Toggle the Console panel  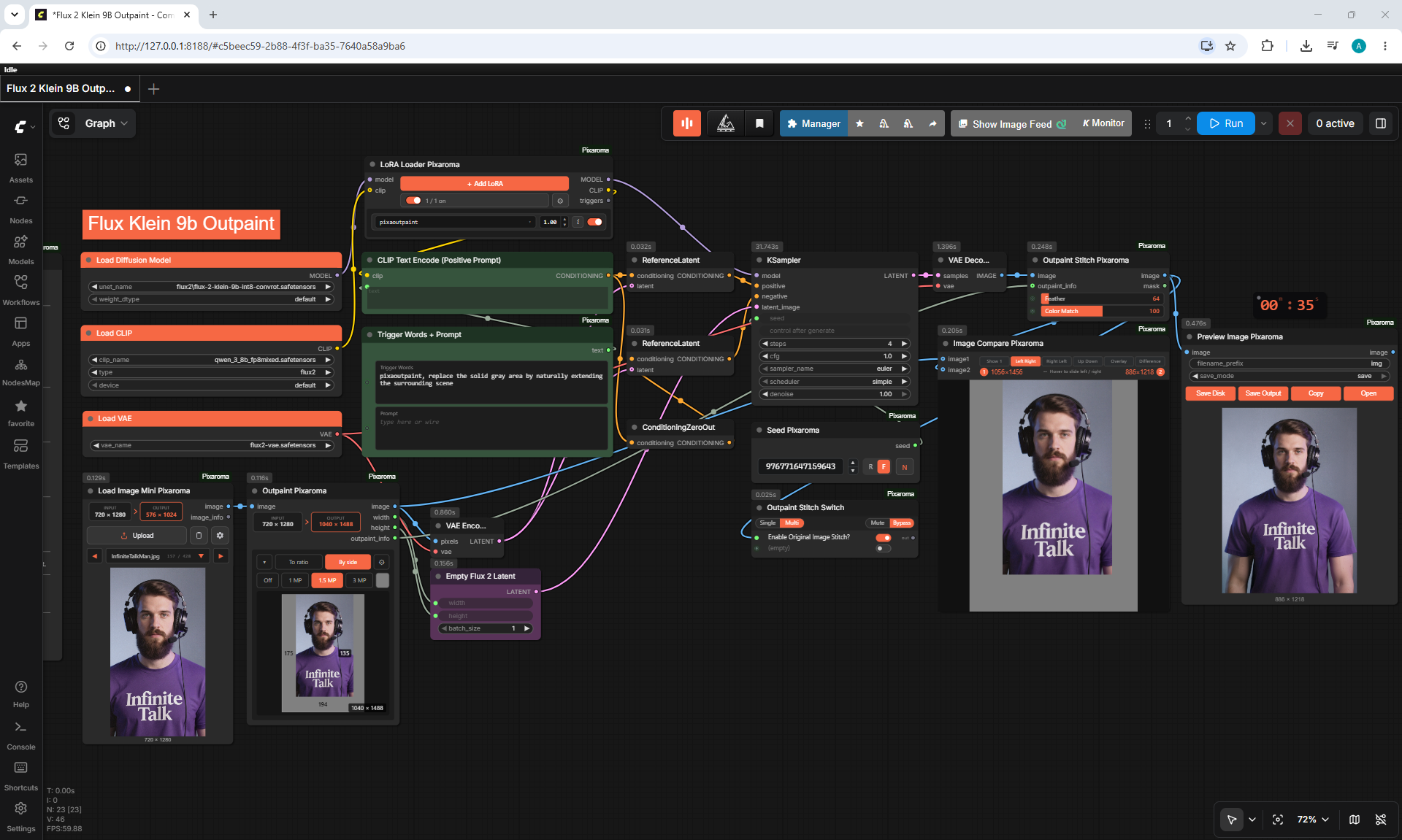click(21, 735)
